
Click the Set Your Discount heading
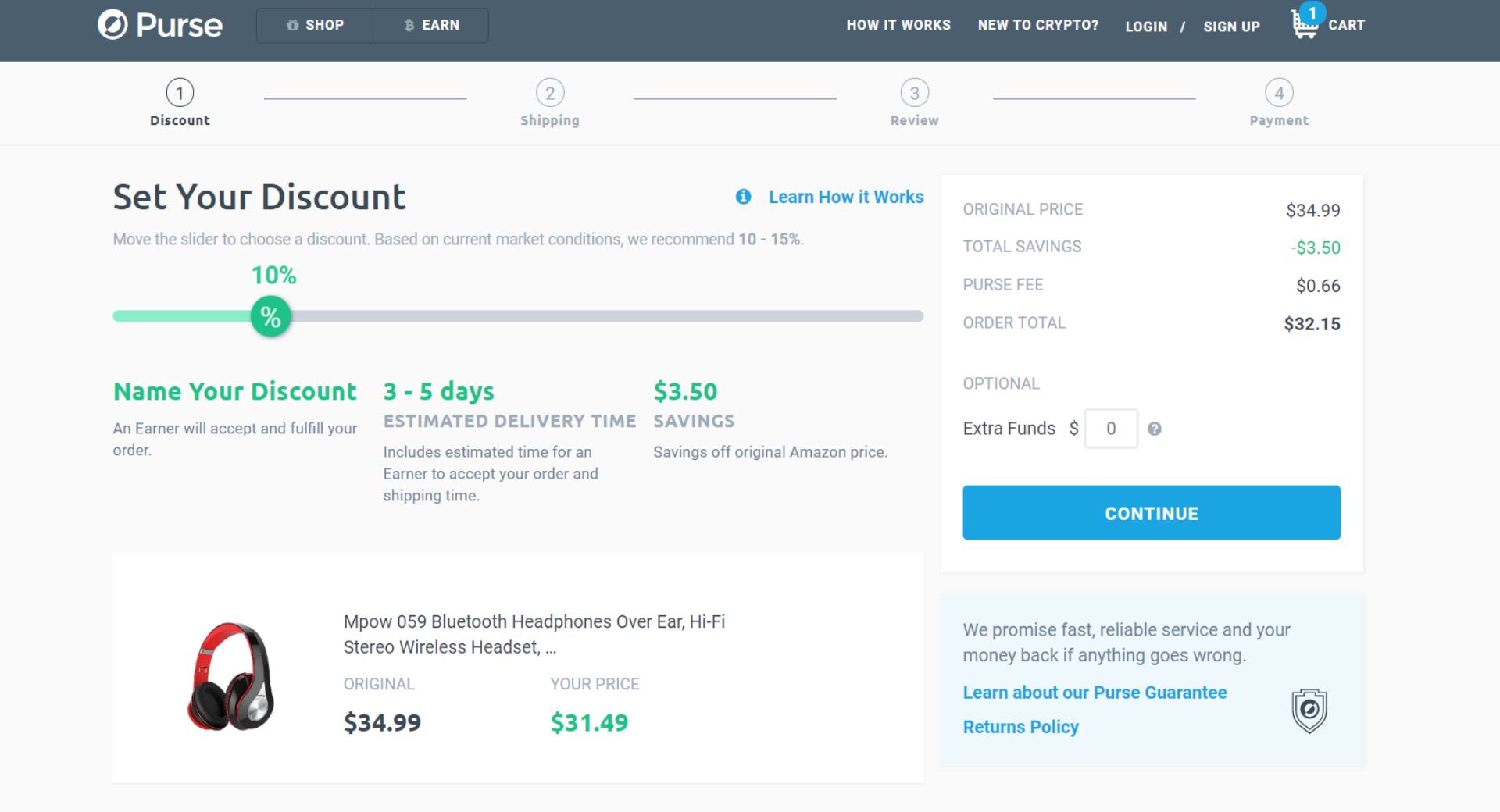pyautogui.click(x=259, y=197)
